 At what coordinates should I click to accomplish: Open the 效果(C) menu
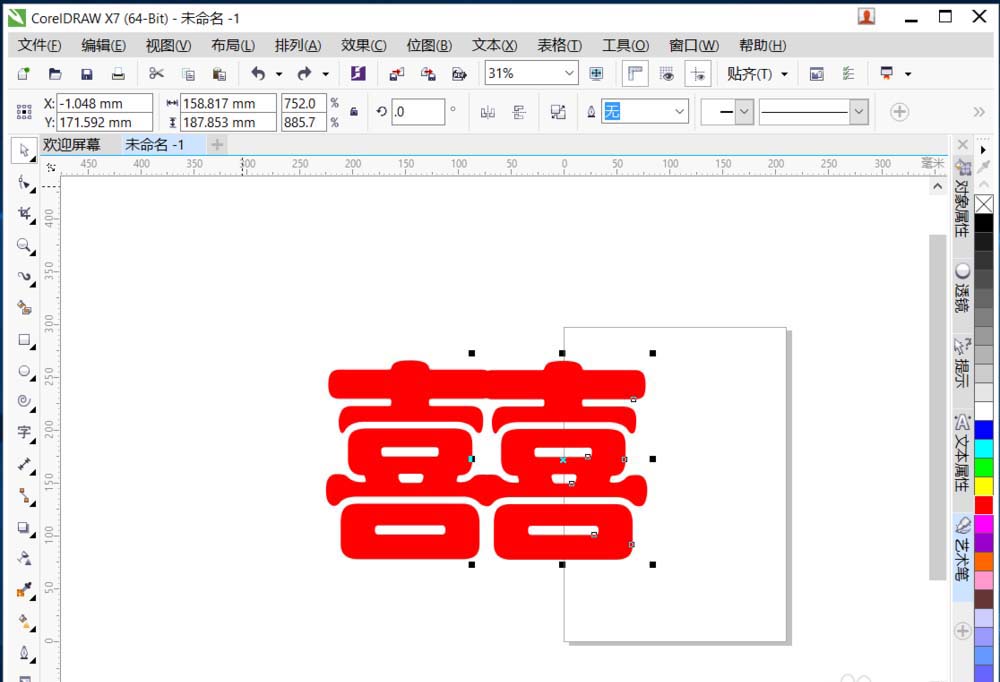coord(364,45)
